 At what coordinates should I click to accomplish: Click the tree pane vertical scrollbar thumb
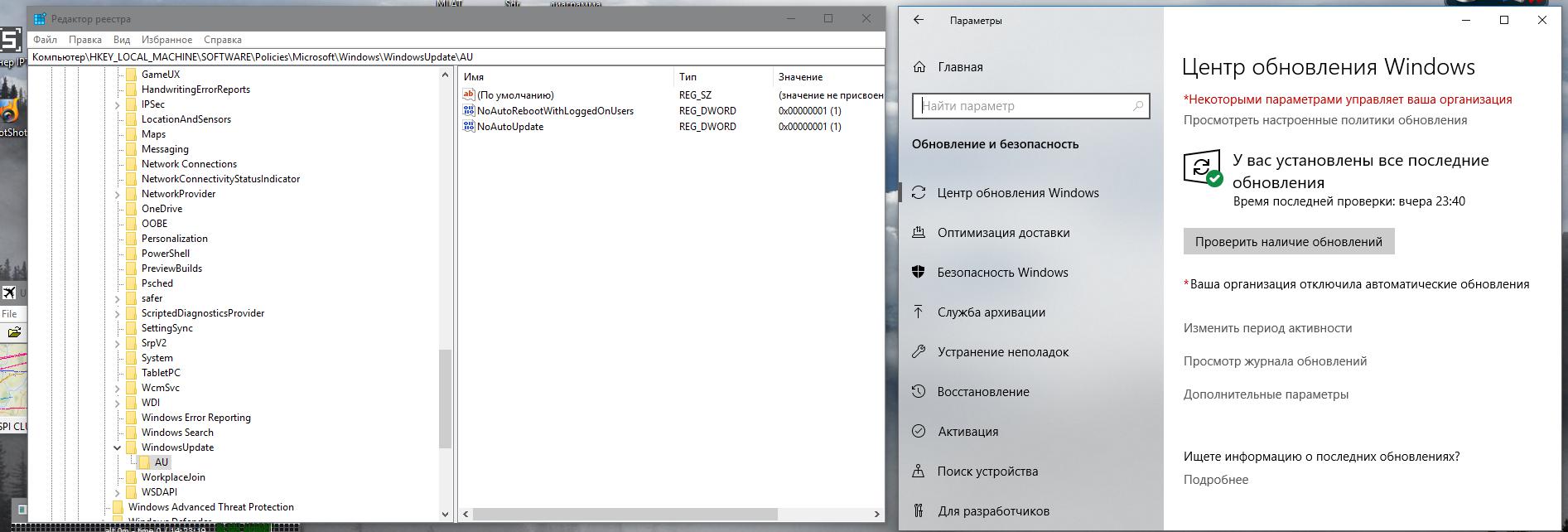click(x=445, y=399)
